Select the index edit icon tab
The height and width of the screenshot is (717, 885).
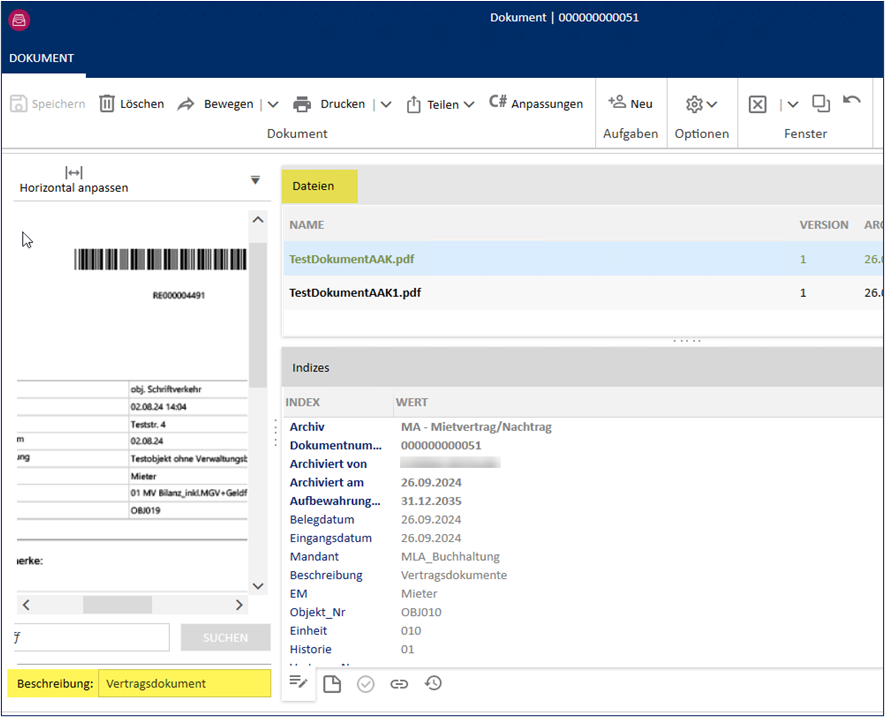point(298,682)
